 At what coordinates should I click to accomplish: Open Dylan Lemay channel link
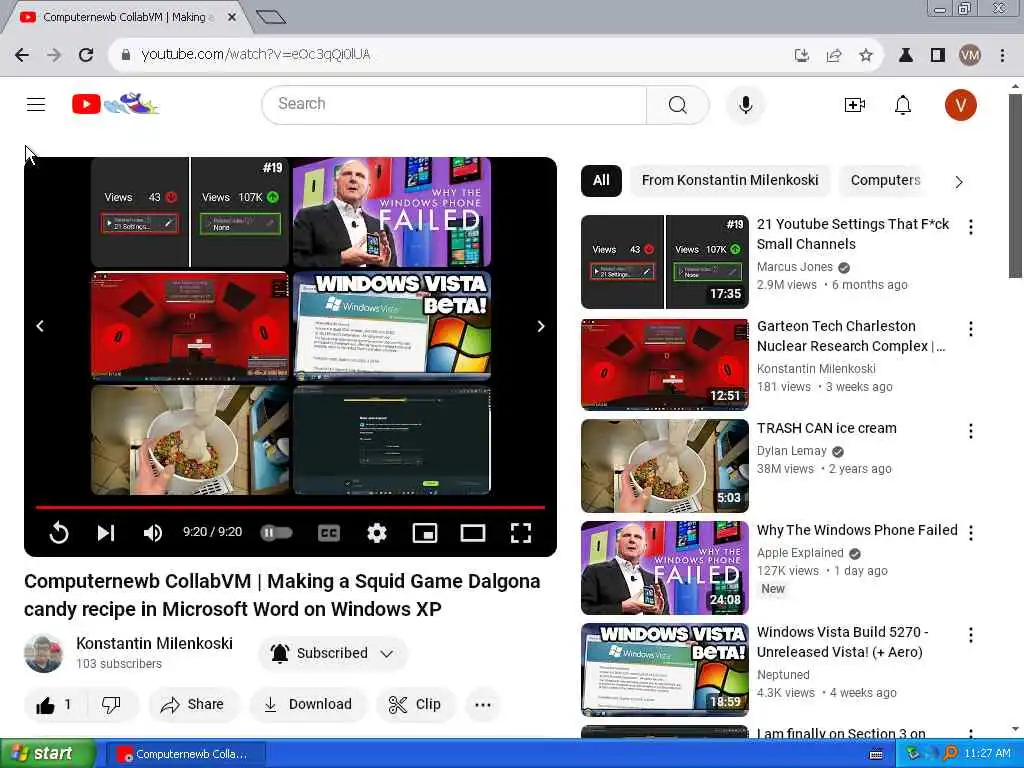coord(792,451)
